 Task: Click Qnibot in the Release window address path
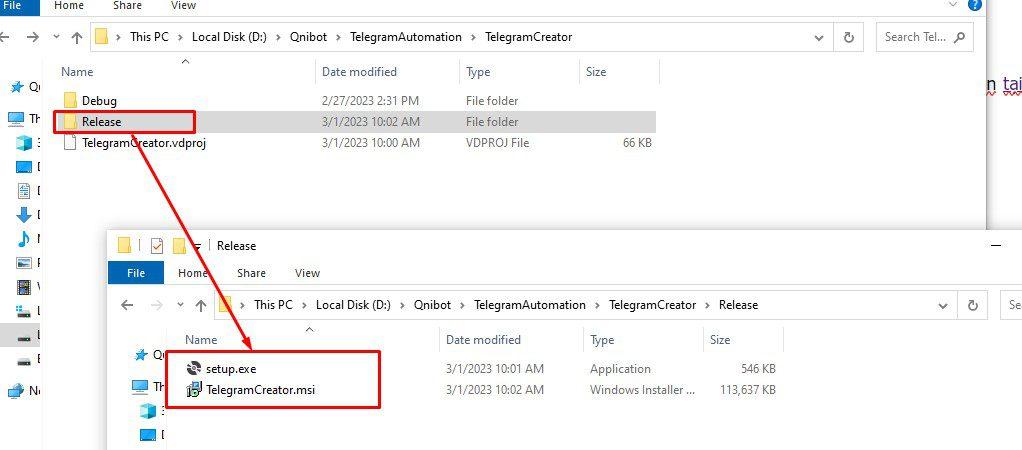coord(432,305)
